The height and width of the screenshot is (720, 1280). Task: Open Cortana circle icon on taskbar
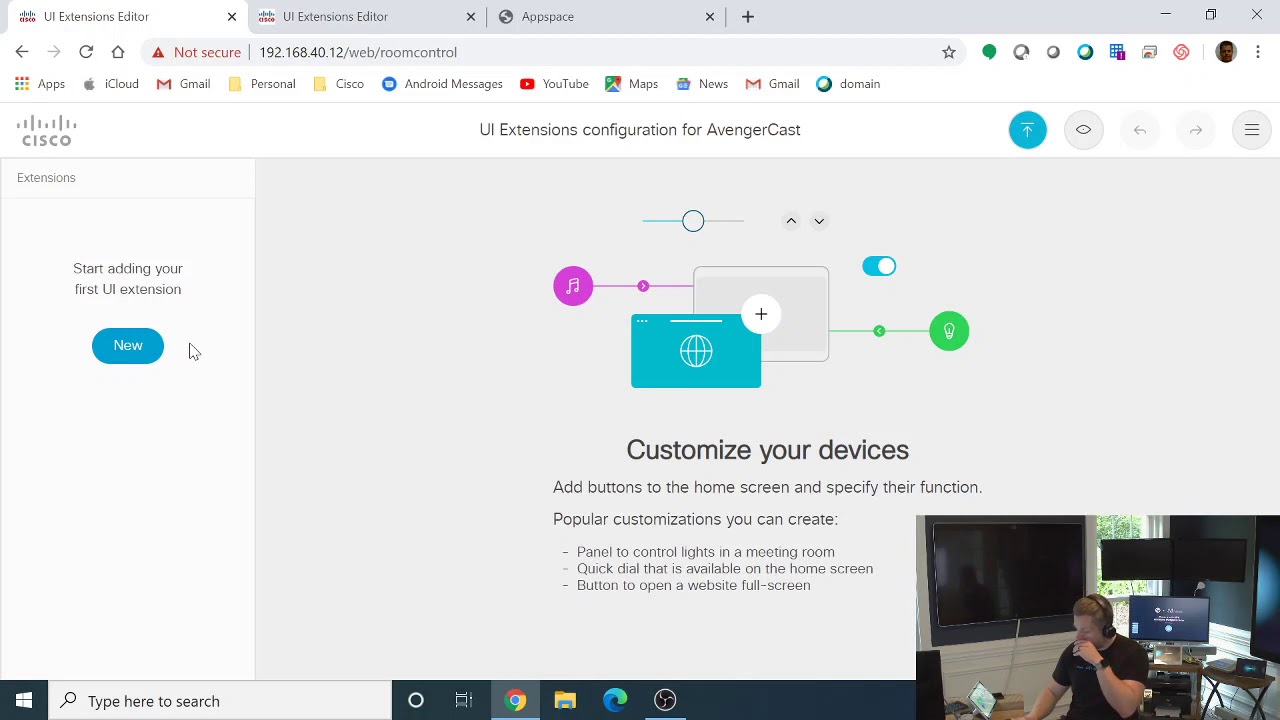(x=416, y=701)
